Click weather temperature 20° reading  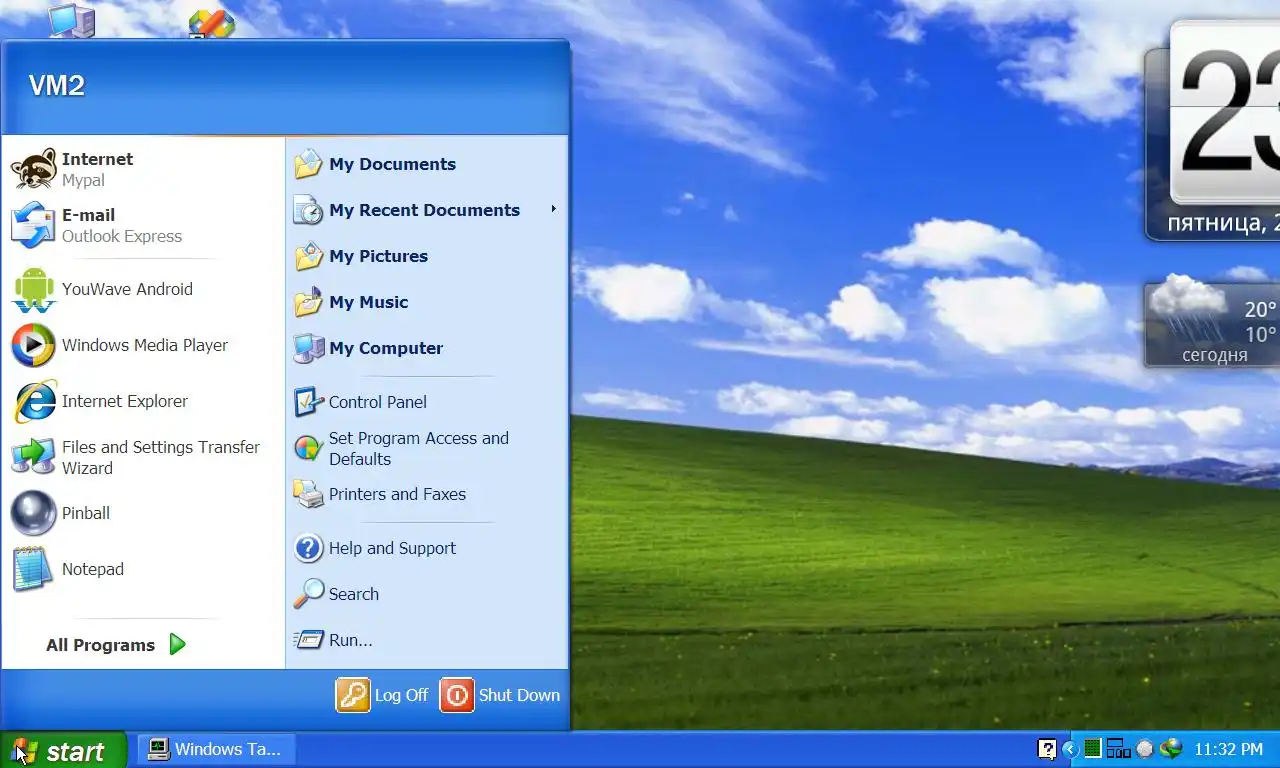click(x=1259, y=310)
